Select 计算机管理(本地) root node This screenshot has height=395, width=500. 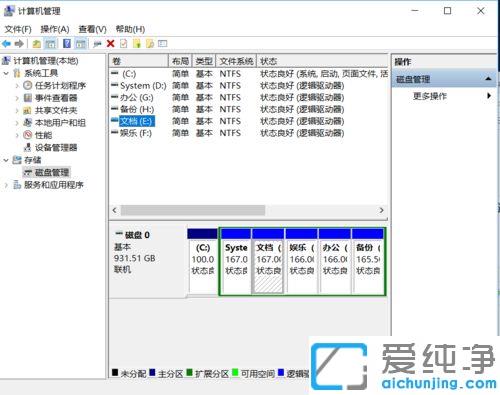pos(46,61)
